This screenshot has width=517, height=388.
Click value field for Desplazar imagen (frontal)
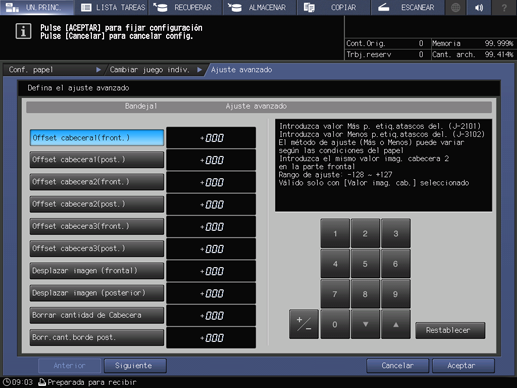pos(211,271)
